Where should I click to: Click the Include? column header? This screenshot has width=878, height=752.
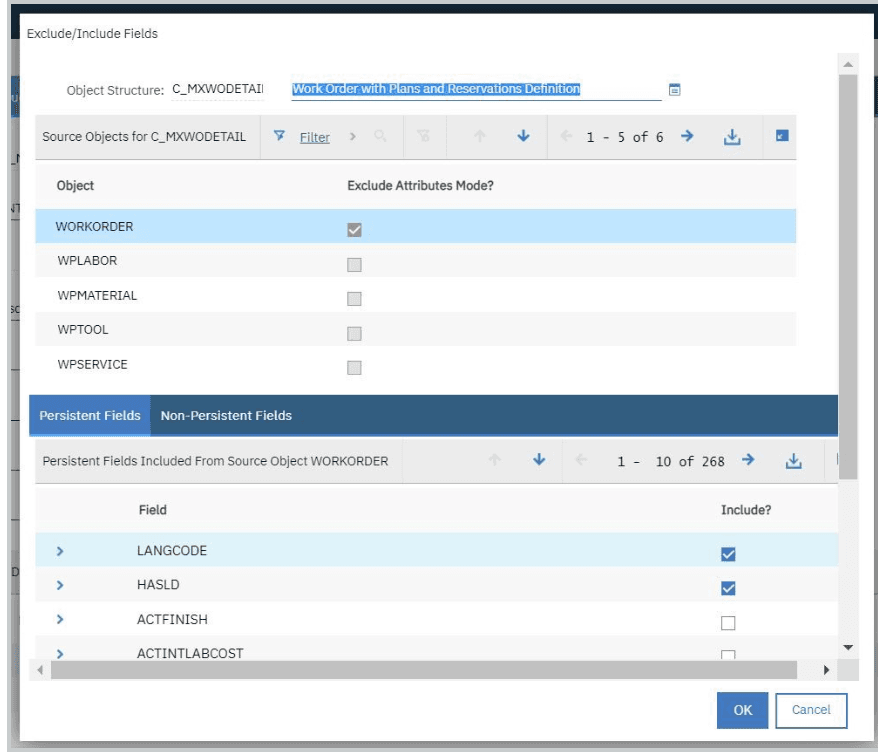point(746,510)
